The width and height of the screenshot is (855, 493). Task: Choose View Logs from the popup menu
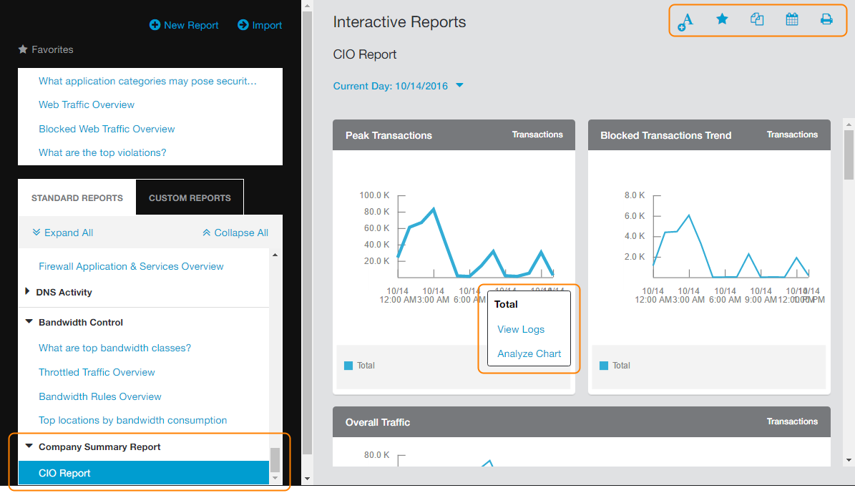pyautogui.click(x=520, y=329)
